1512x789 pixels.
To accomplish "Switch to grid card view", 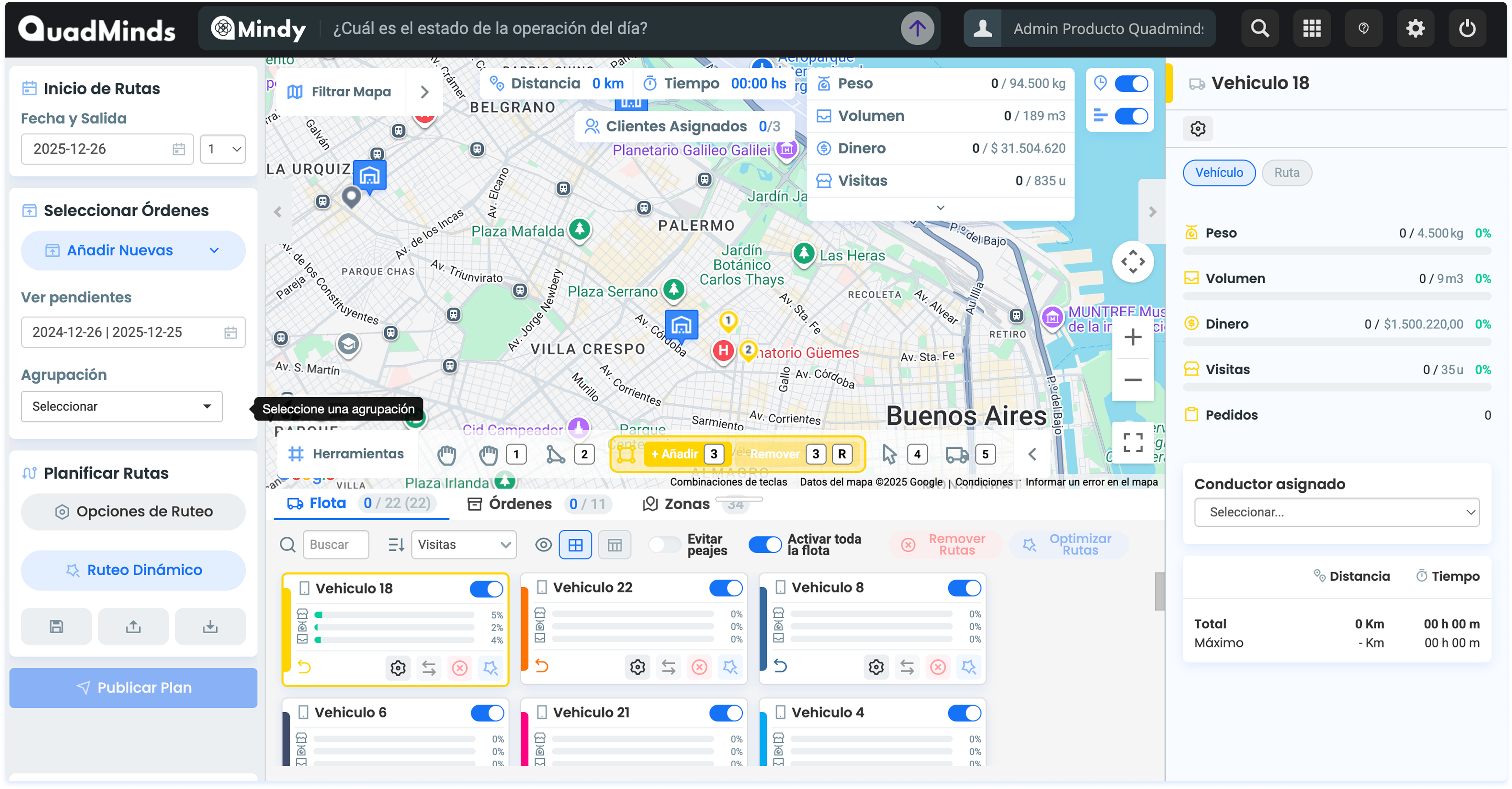I will pos(575,545).
